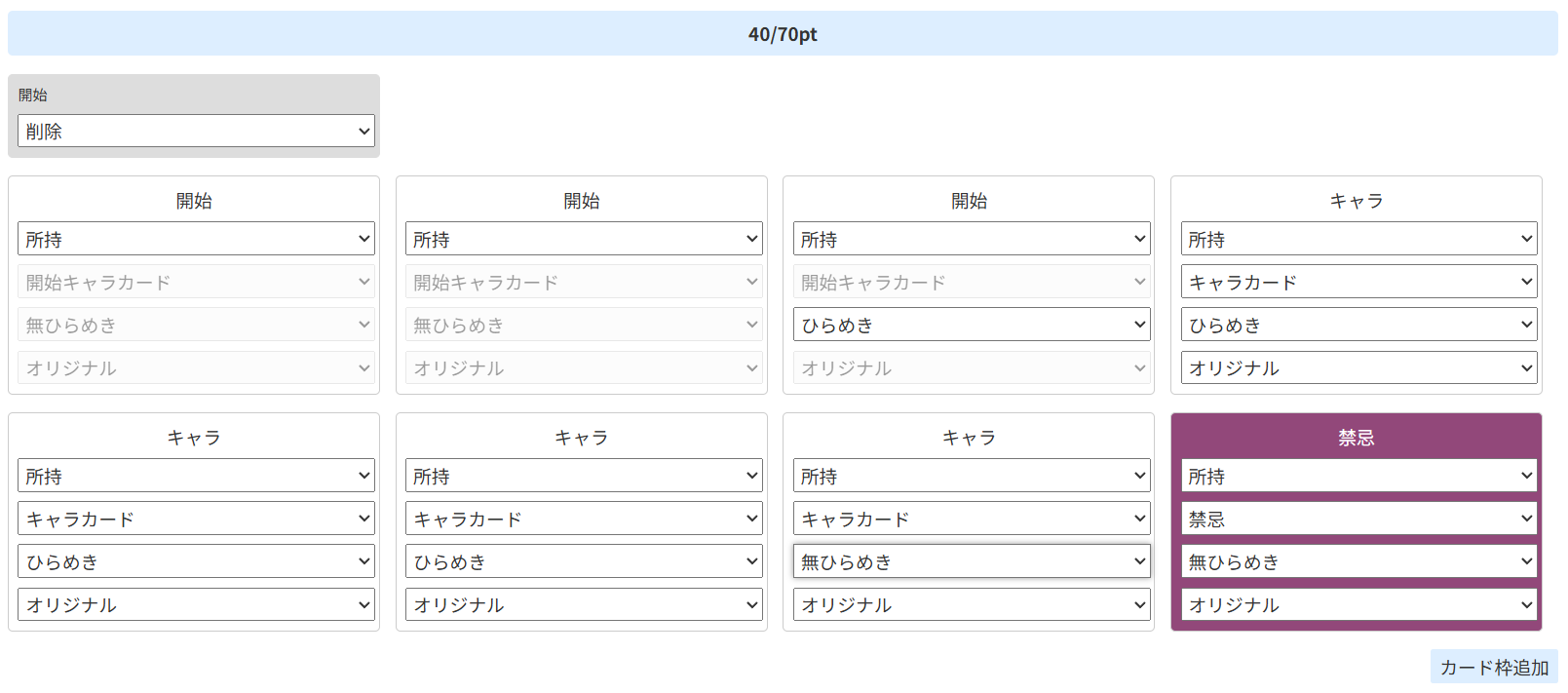Open 所持 dropdown in the purple 禁忌 card
Screen dimensions: 1568x693
[1358, 477]
